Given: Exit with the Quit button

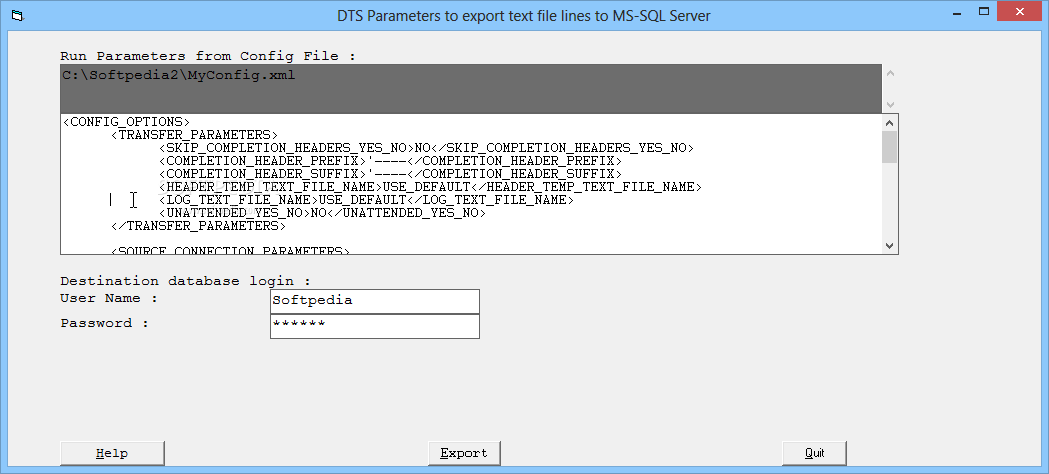Looking at the screenshot, I should [x=814, y=453].
